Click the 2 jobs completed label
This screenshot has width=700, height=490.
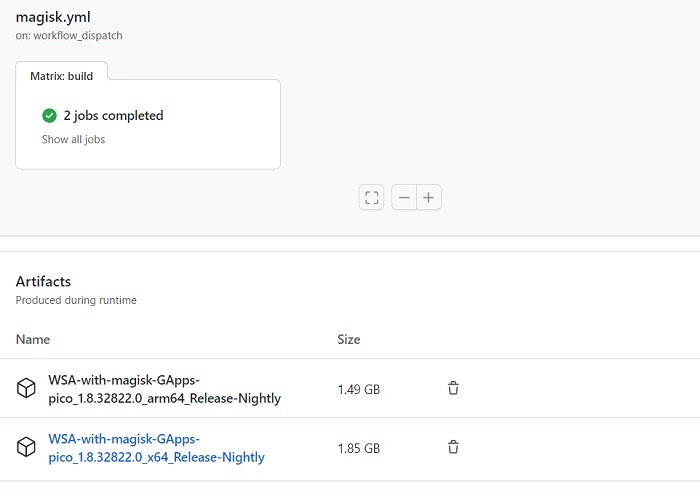click(113, 116)
